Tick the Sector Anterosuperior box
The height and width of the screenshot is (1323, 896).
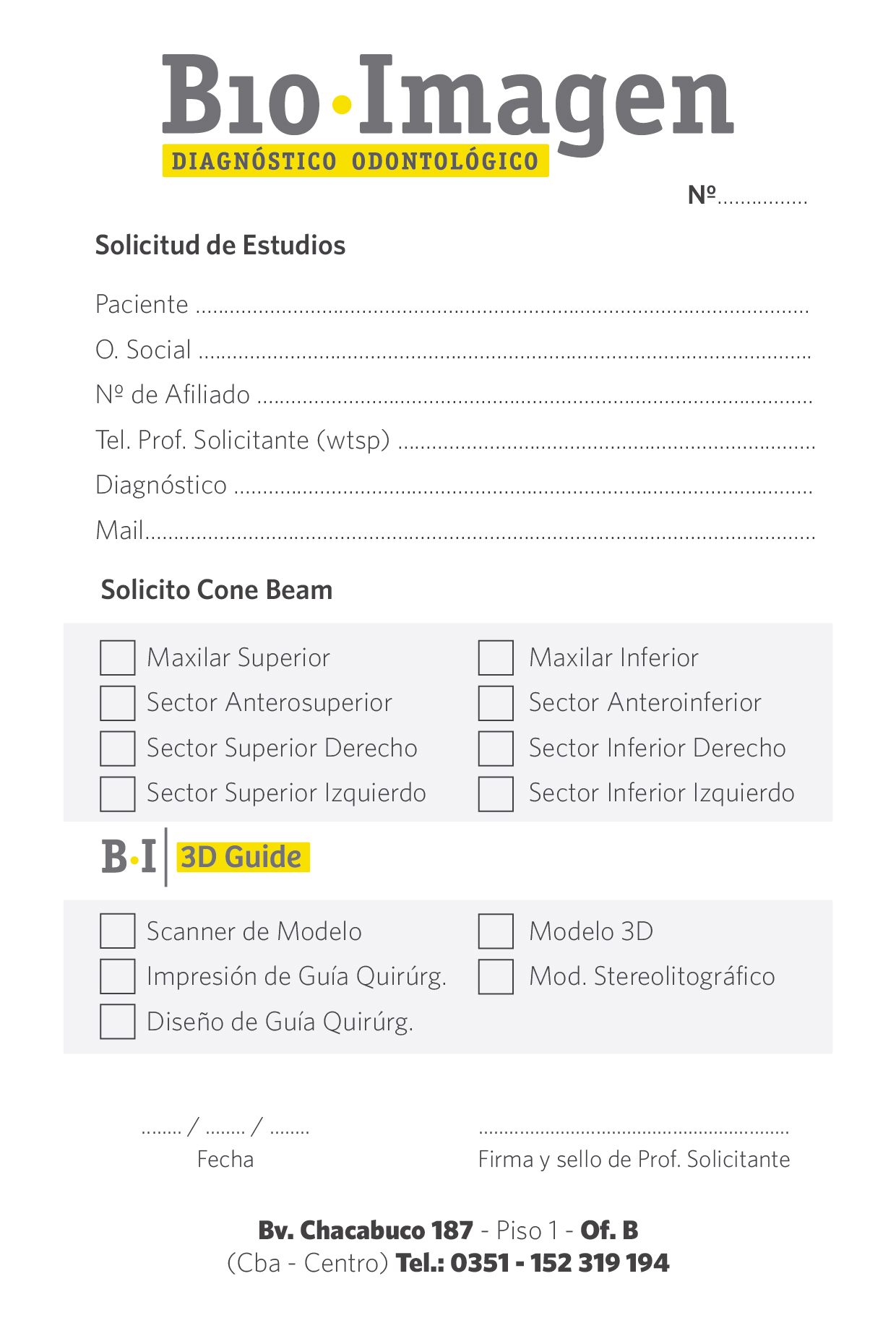pos(118,703)
